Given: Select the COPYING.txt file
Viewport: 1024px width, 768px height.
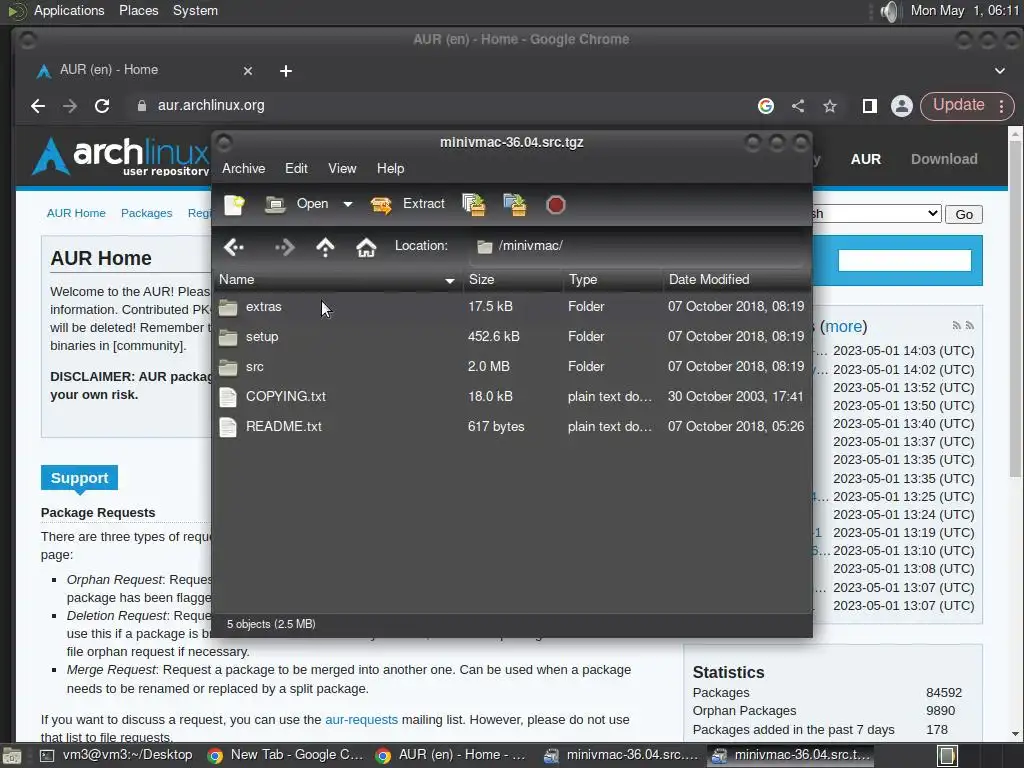Looking at the screenshot, I should coord(512,396).
